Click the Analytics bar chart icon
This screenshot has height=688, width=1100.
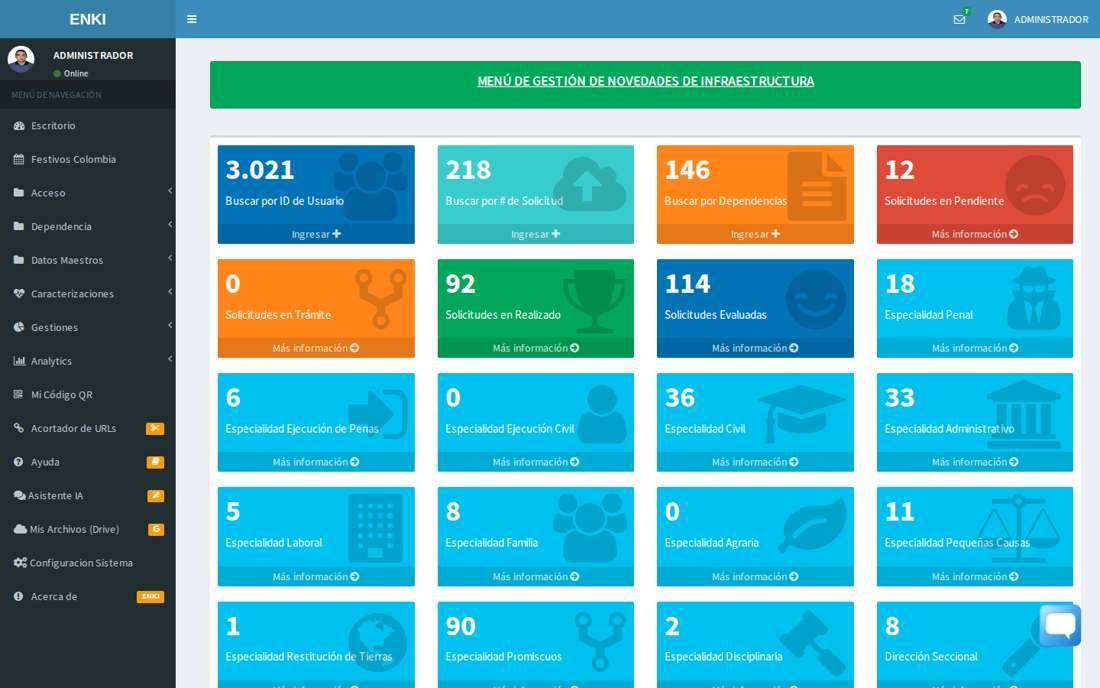click(19, 361)
